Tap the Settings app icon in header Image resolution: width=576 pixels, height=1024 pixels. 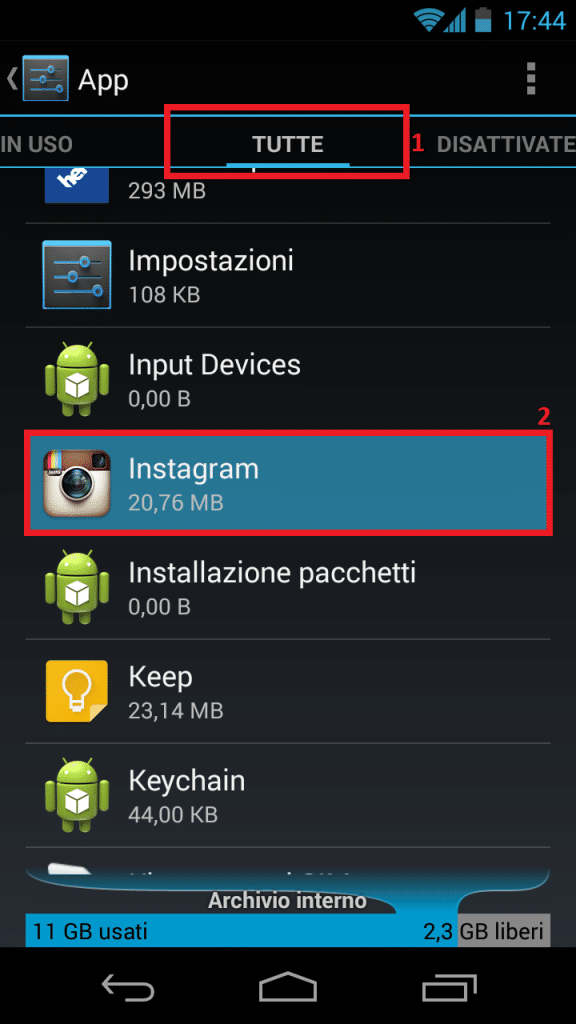pos(45,78)
